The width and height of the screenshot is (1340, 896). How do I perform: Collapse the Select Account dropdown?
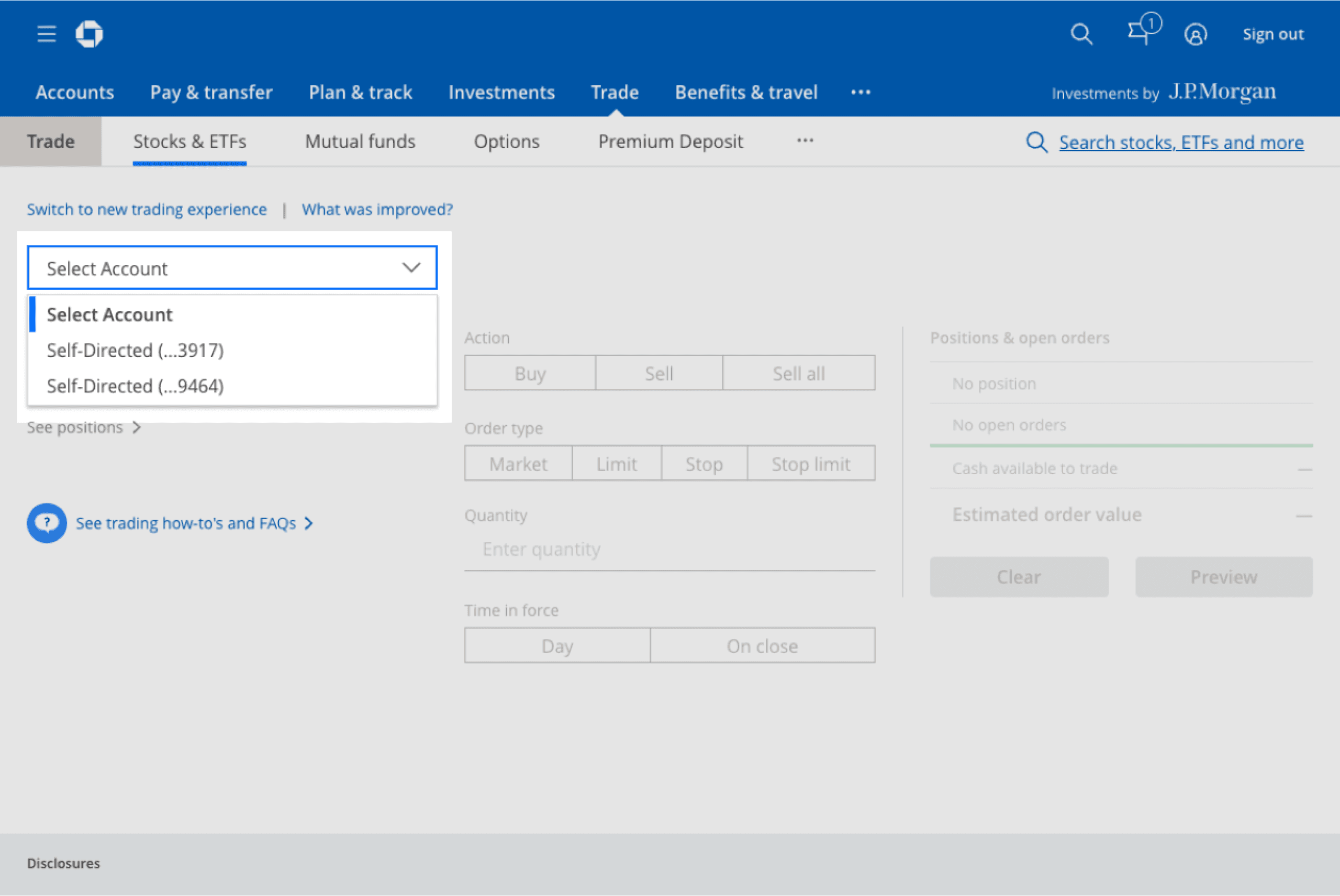(232, 268)
